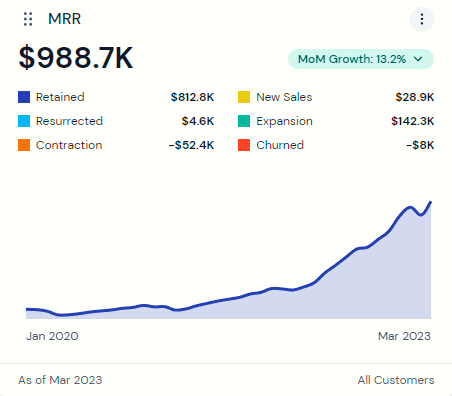Open the three-dot options menu
The width and height of the screenshot is (452, 396).
[x=422, y=19]
